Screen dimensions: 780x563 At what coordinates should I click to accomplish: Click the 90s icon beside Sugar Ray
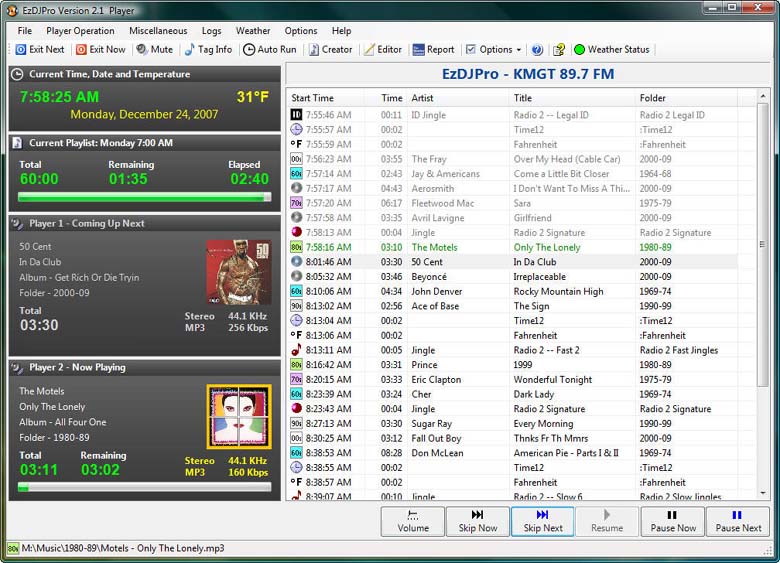[x=296, y=423]
